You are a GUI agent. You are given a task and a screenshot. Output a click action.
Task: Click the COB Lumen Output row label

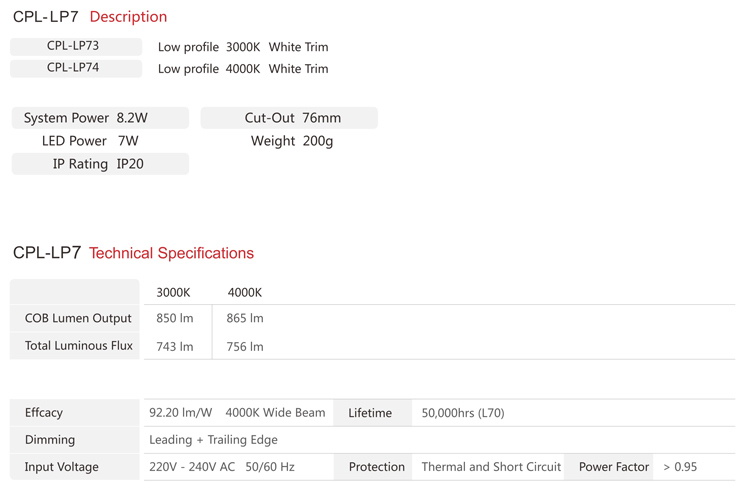coord(78,318)
